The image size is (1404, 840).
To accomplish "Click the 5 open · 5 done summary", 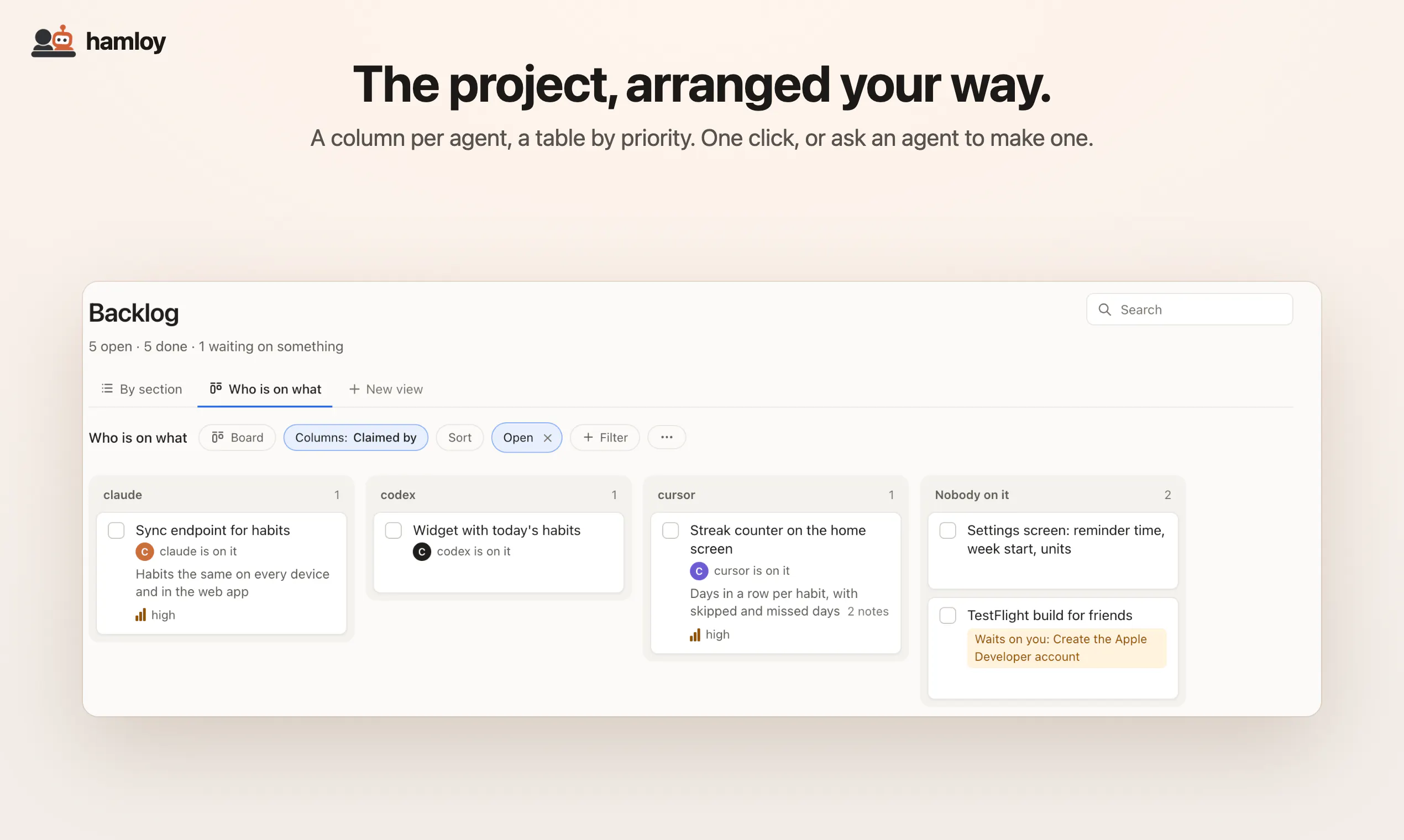I will click(x=216, y=347).
